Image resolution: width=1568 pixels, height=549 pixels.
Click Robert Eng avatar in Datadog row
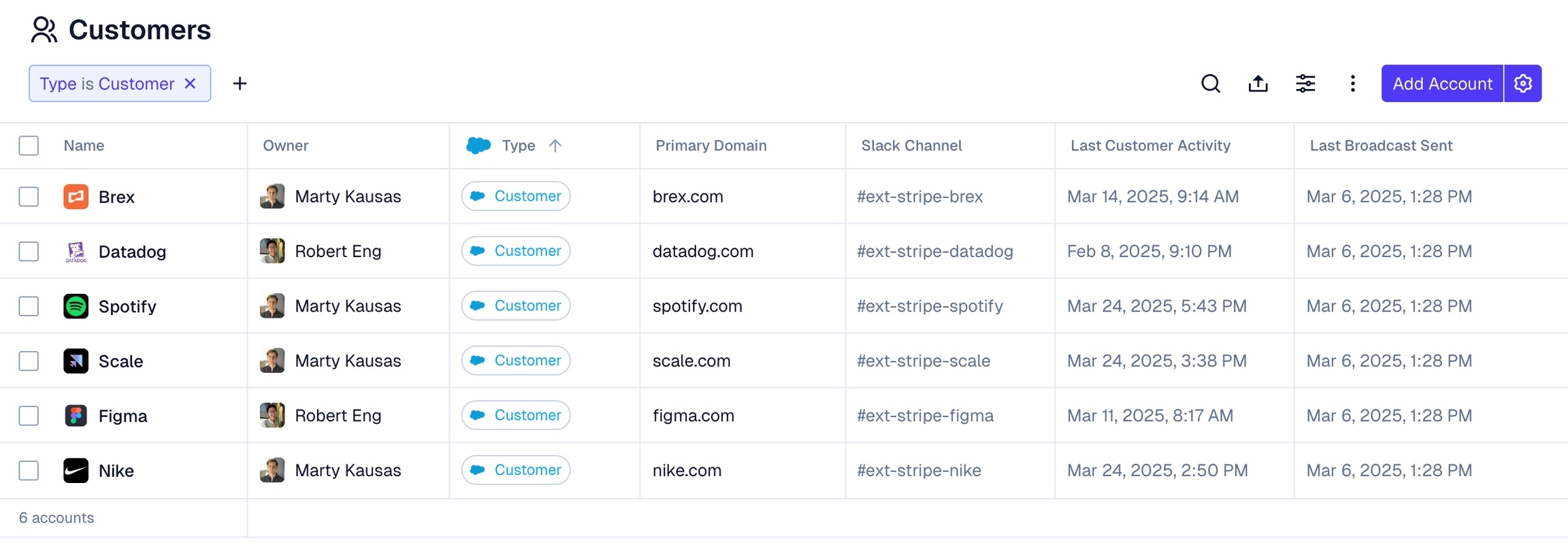[x=272, y=251]
